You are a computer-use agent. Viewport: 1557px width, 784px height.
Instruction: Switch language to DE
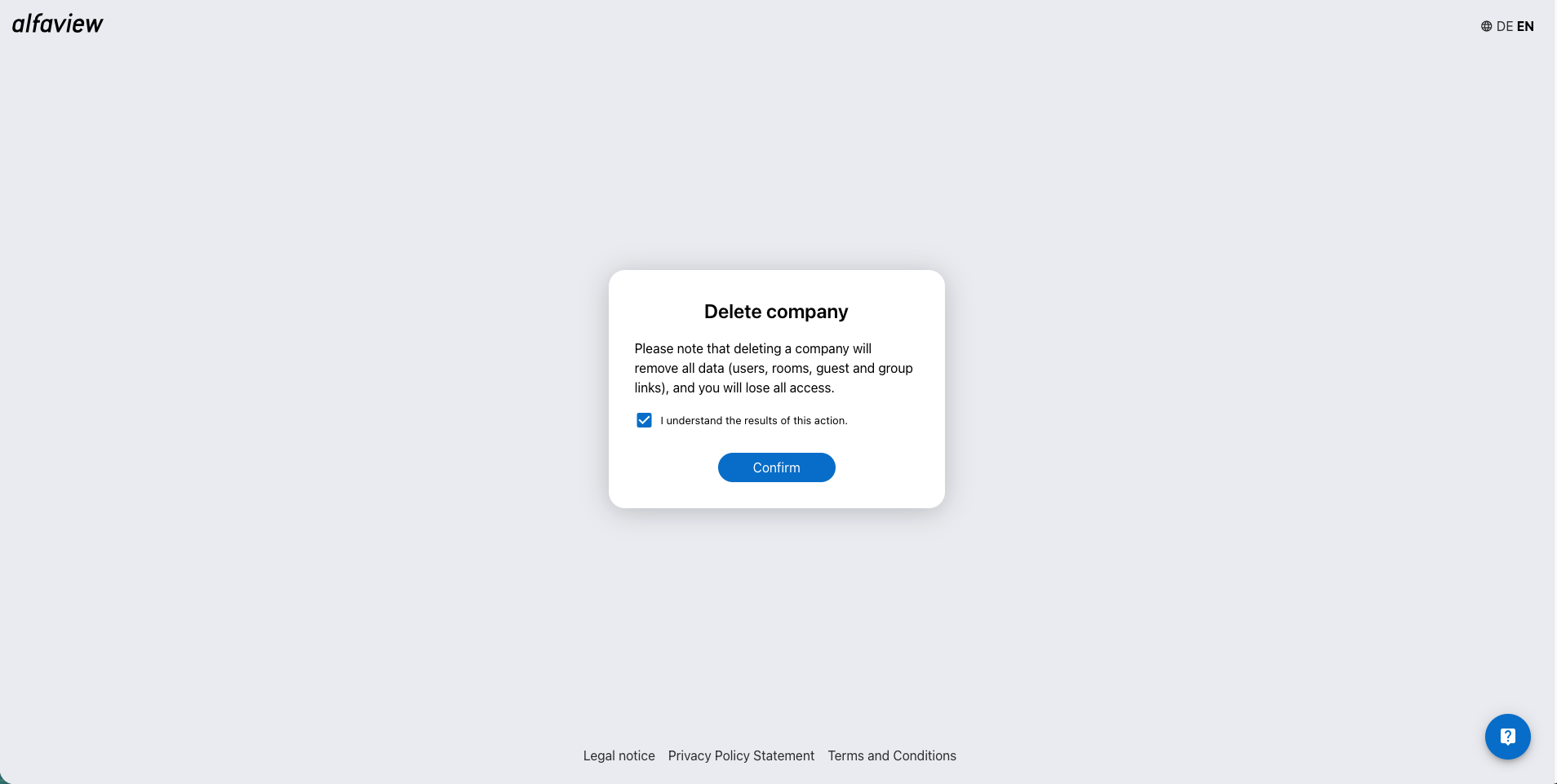click(1505, 26)
